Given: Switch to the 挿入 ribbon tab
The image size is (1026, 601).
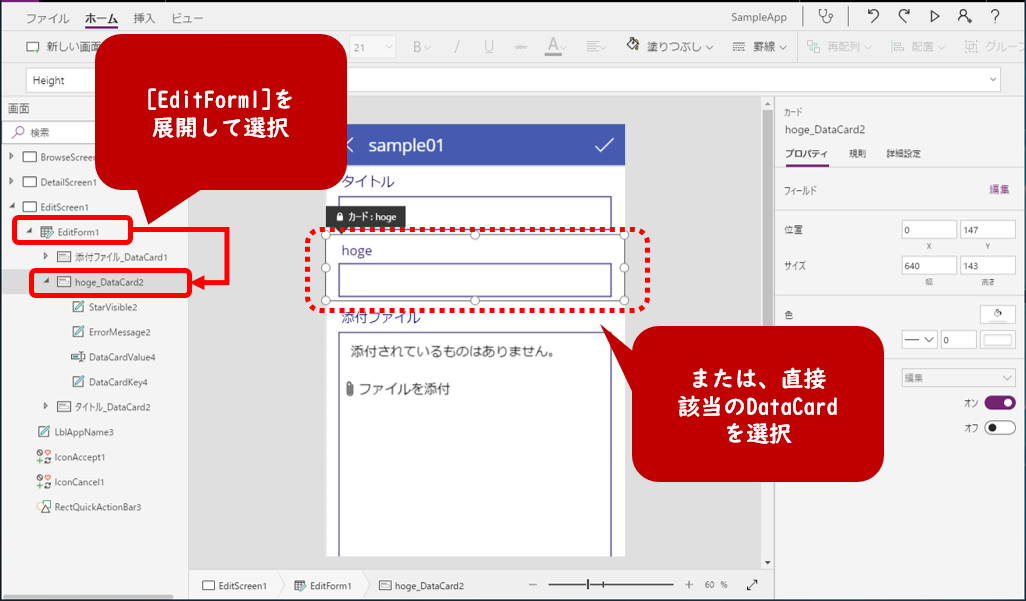Looking at the screenshot, I should pyautogui.click(x=143, y=16).
